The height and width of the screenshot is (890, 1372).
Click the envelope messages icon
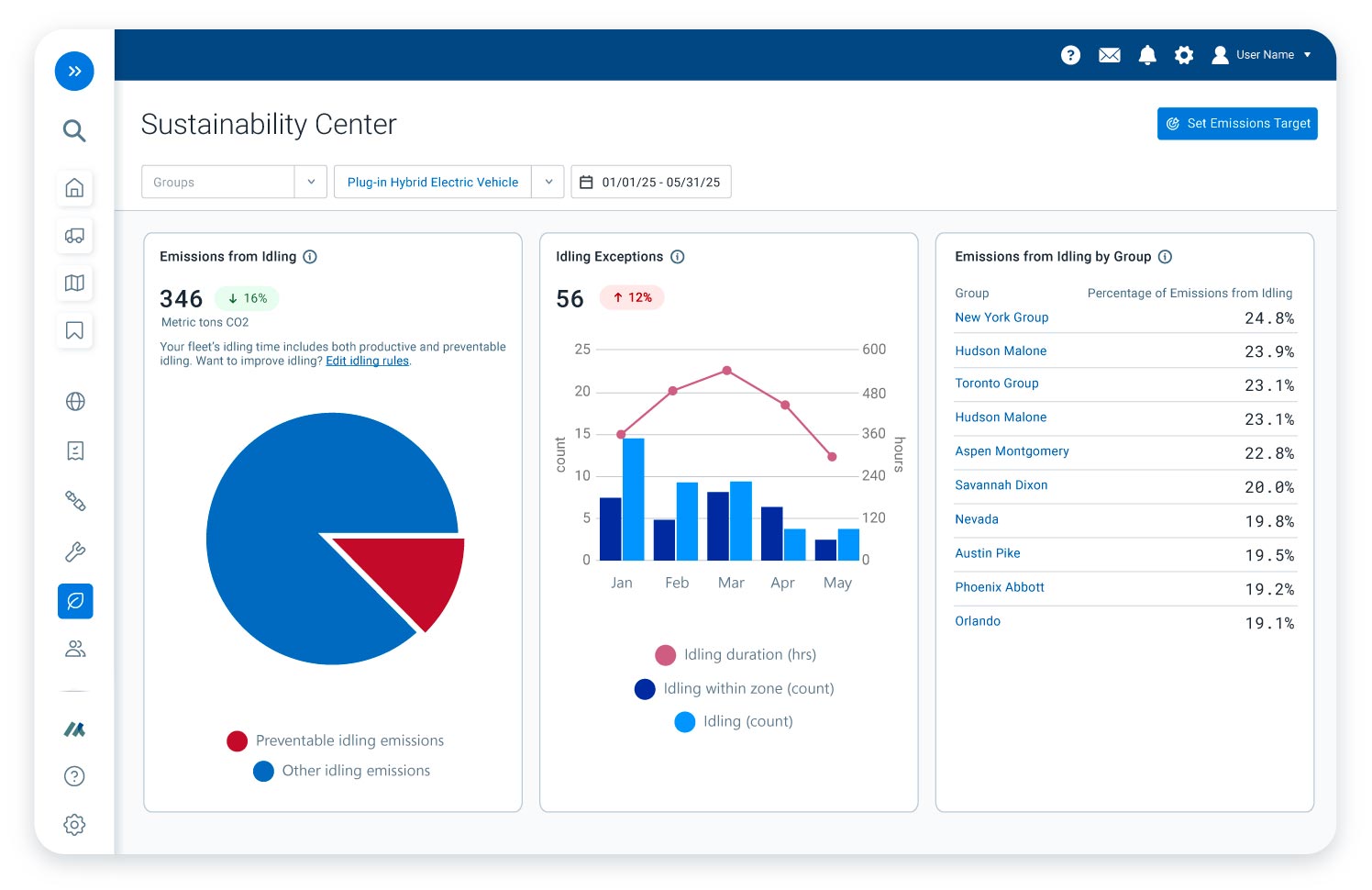click(1109, 55)
